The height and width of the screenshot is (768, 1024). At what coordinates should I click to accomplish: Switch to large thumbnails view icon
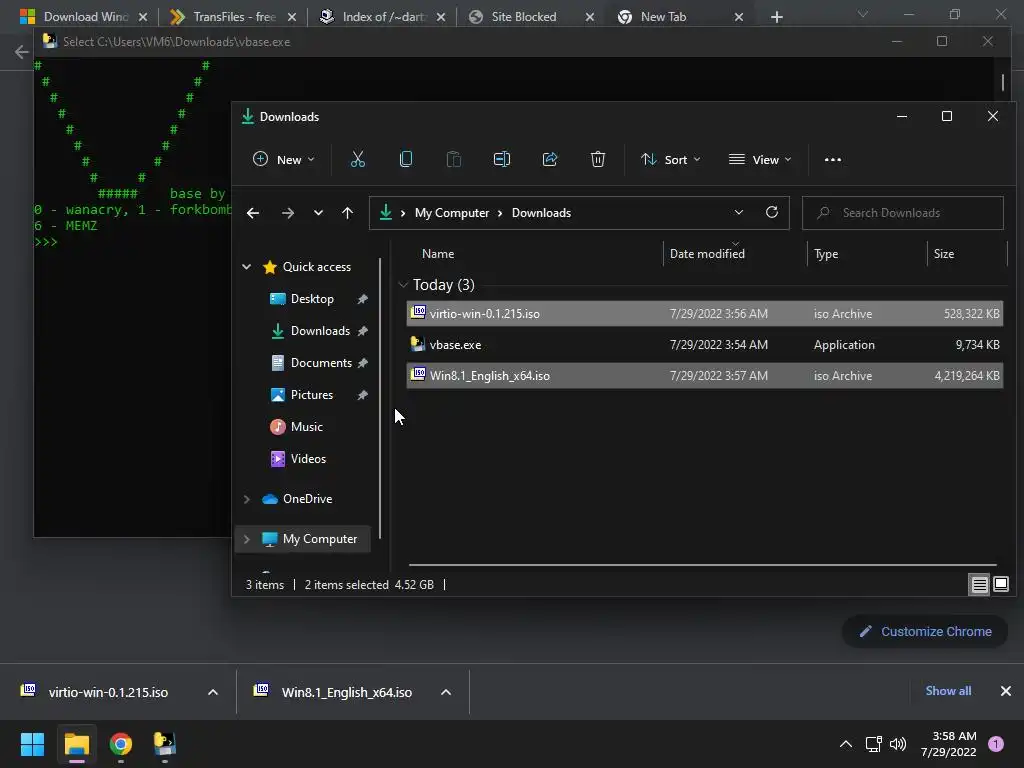pos(1000,584)
